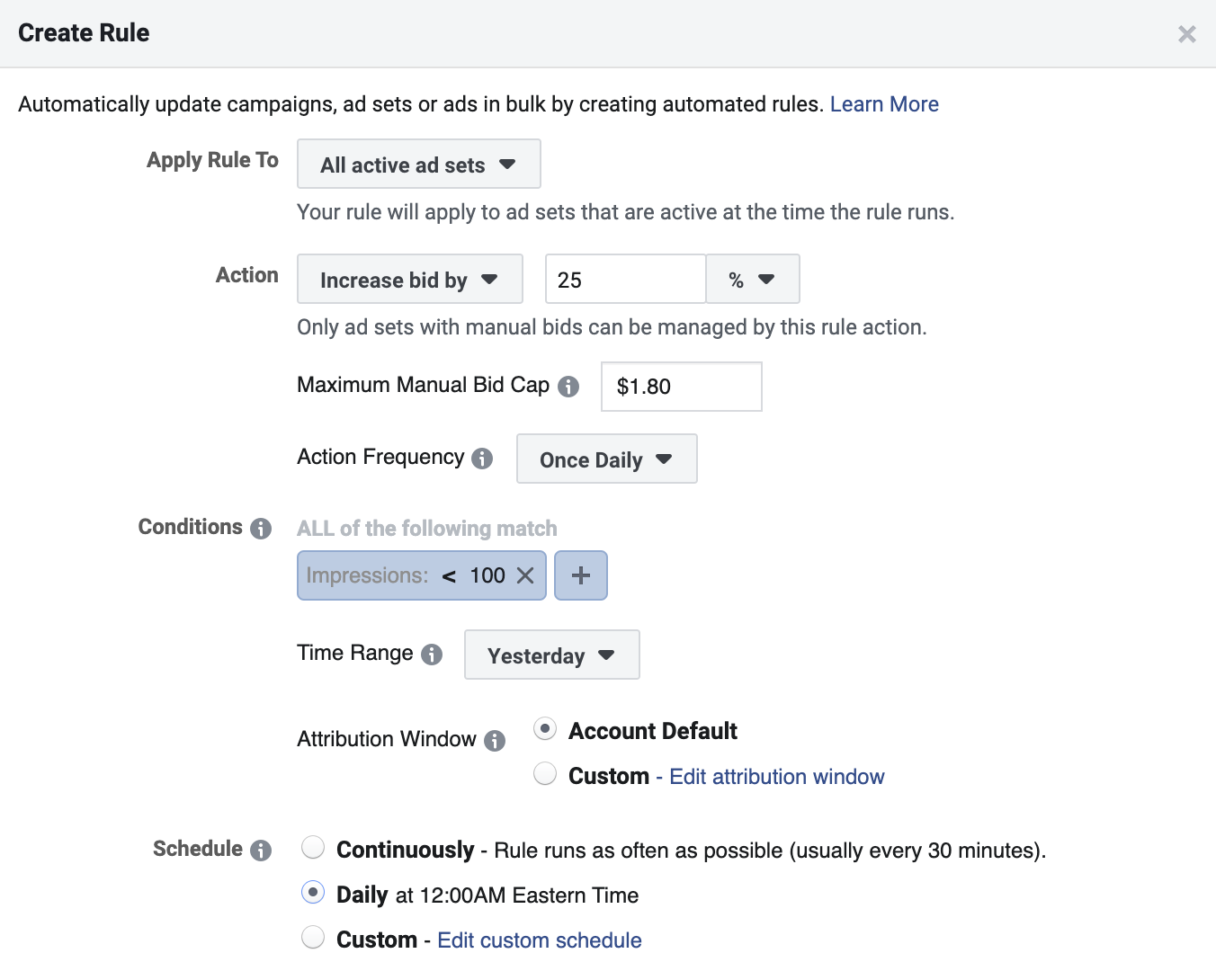Select Account Default attribution window
Viewport: 1216px width, 980px height.
[545, 728]
